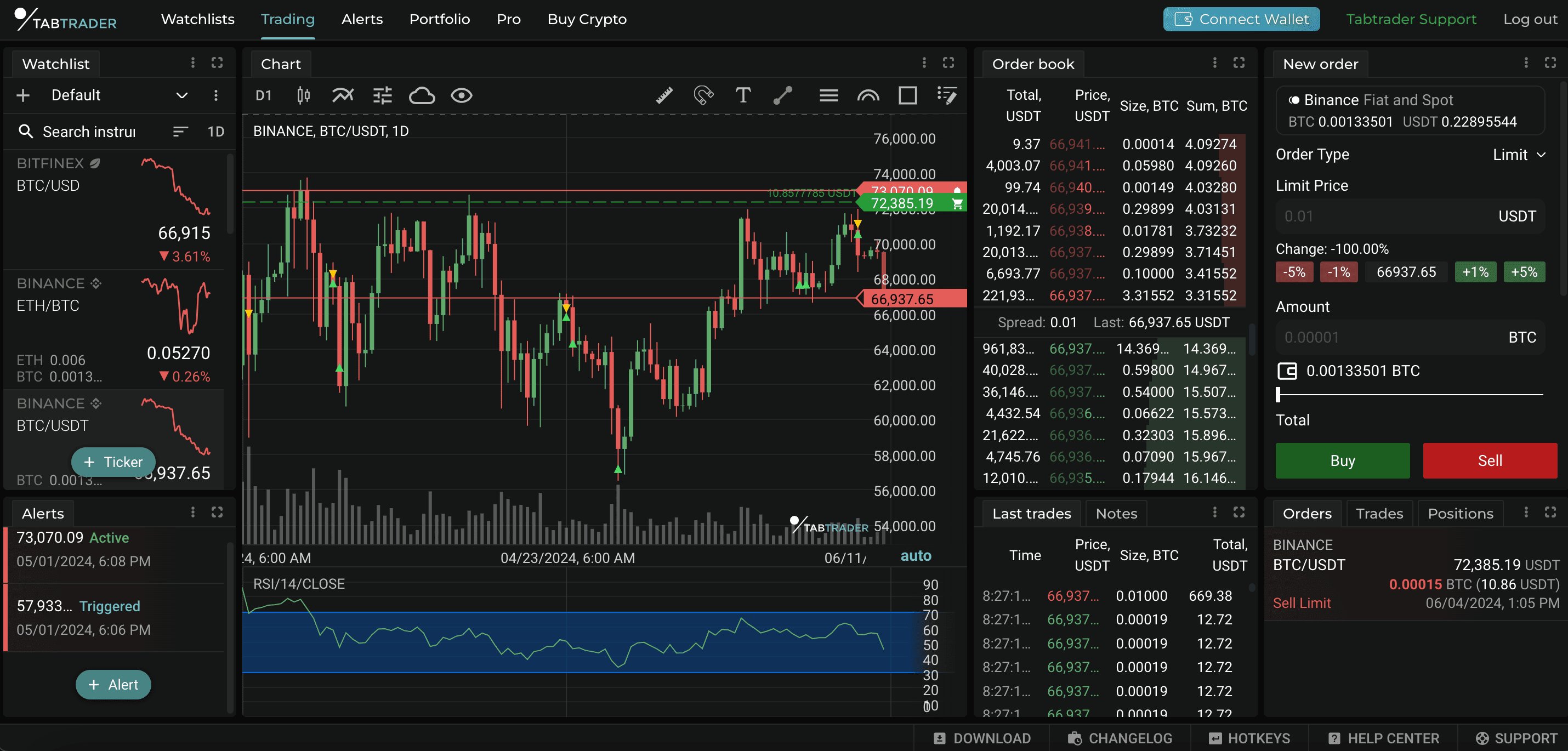Open chart settings sliders icon
Screen dimensions: 1568x751
[382, 95]
